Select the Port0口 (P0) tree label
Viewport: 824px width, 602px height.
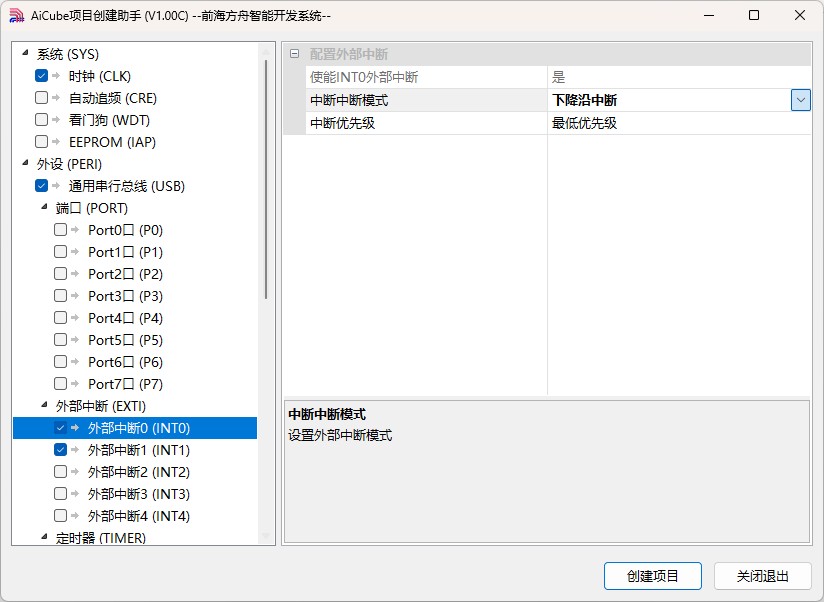tap(125, 230)
